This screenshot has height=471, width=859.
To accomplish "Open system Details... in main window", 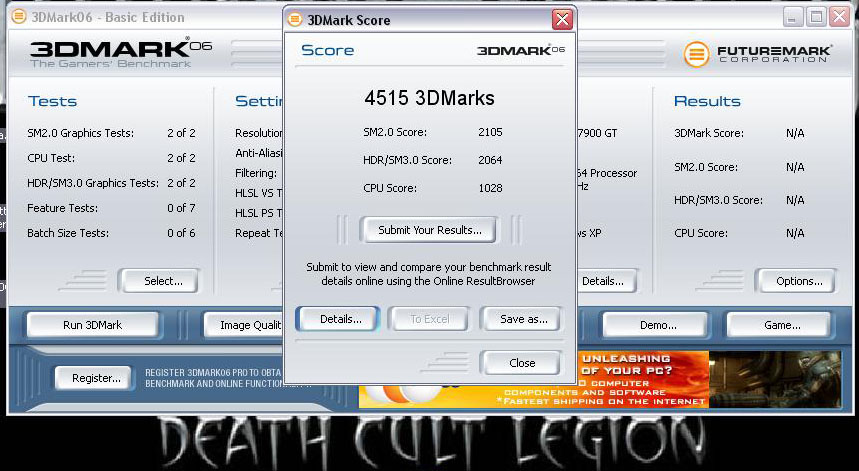I will coord(606,281).
